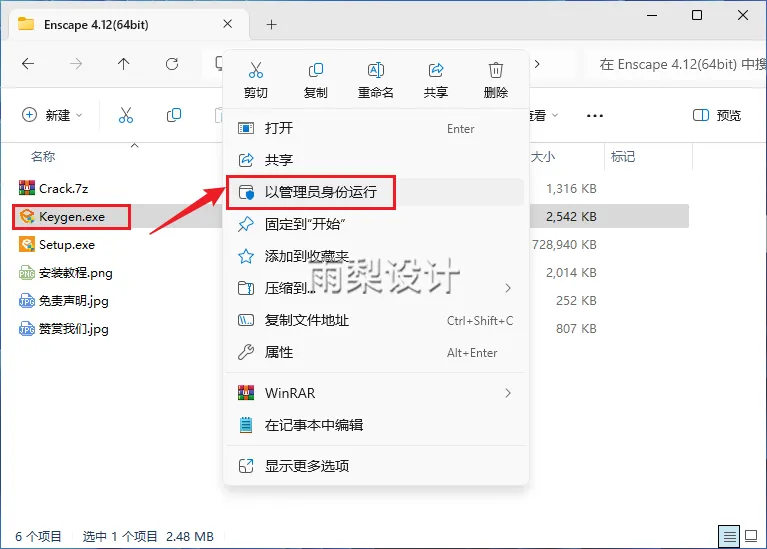Select 以管理员身份运行 menu entry
This screenshot has width=767, height=549.
(x=375, y=192)
